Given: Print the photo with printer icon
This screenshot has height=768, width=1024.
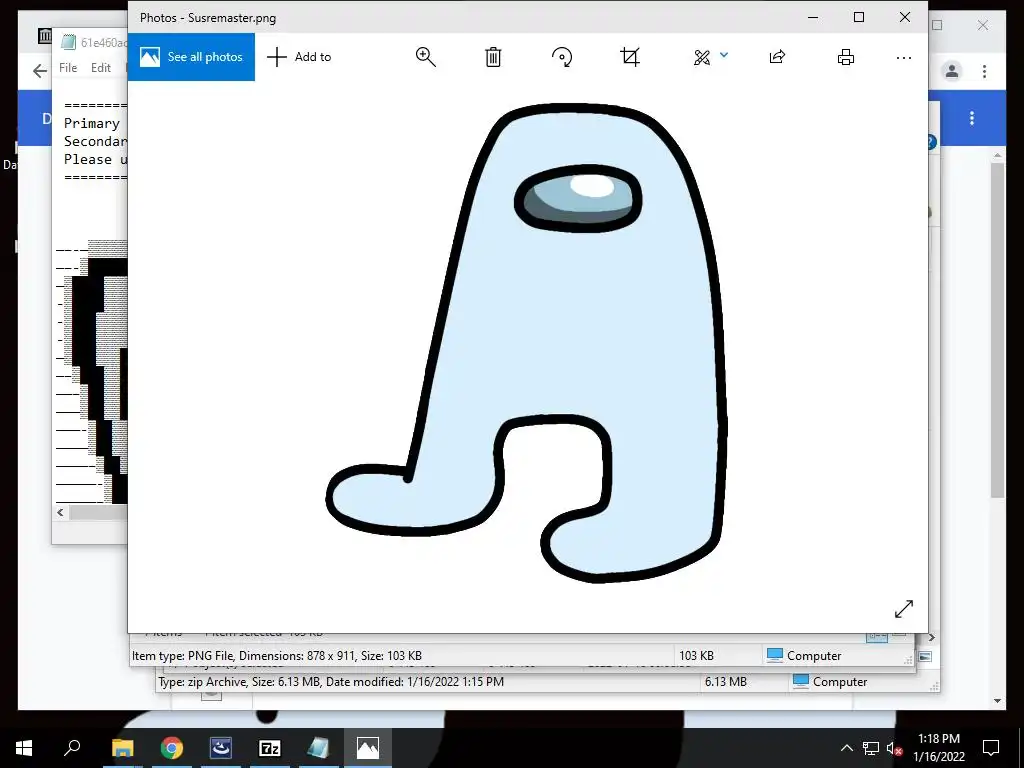Looking at the screenshot, I should [x=846, y=57].
